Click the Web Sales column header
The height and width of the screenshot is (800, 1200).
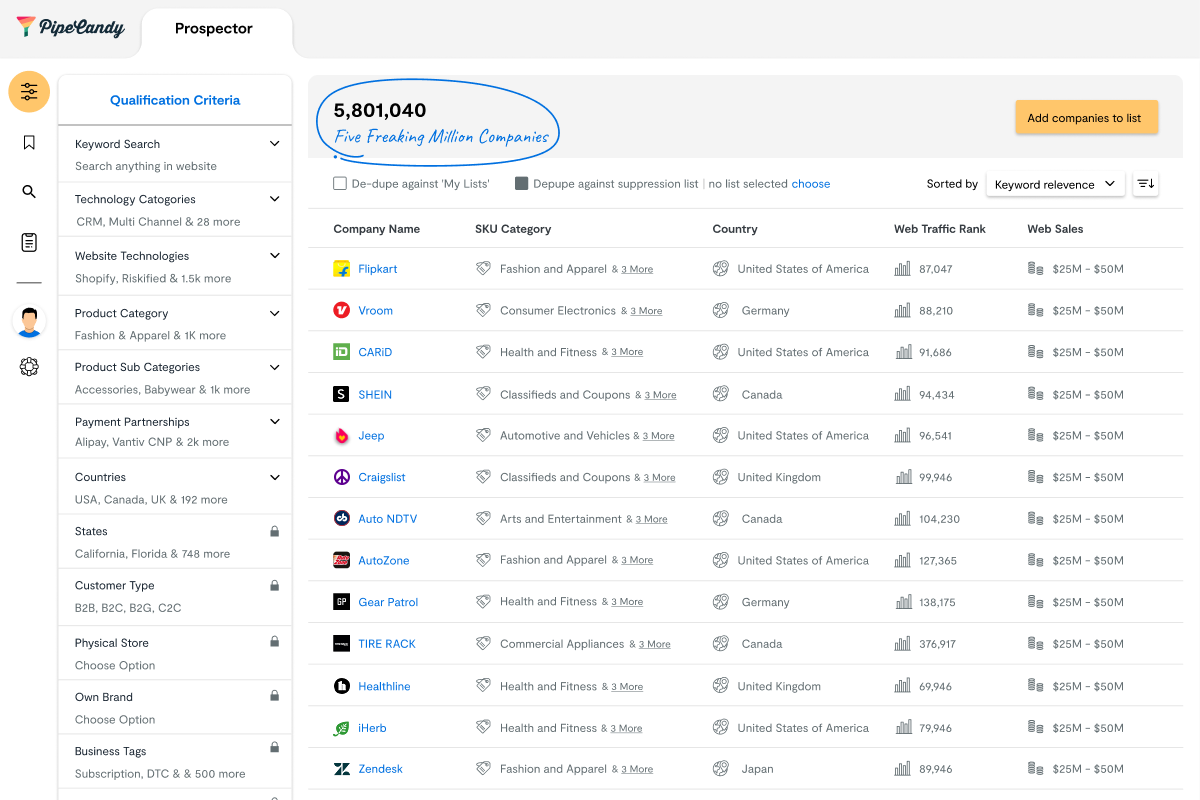point(1055,229)
